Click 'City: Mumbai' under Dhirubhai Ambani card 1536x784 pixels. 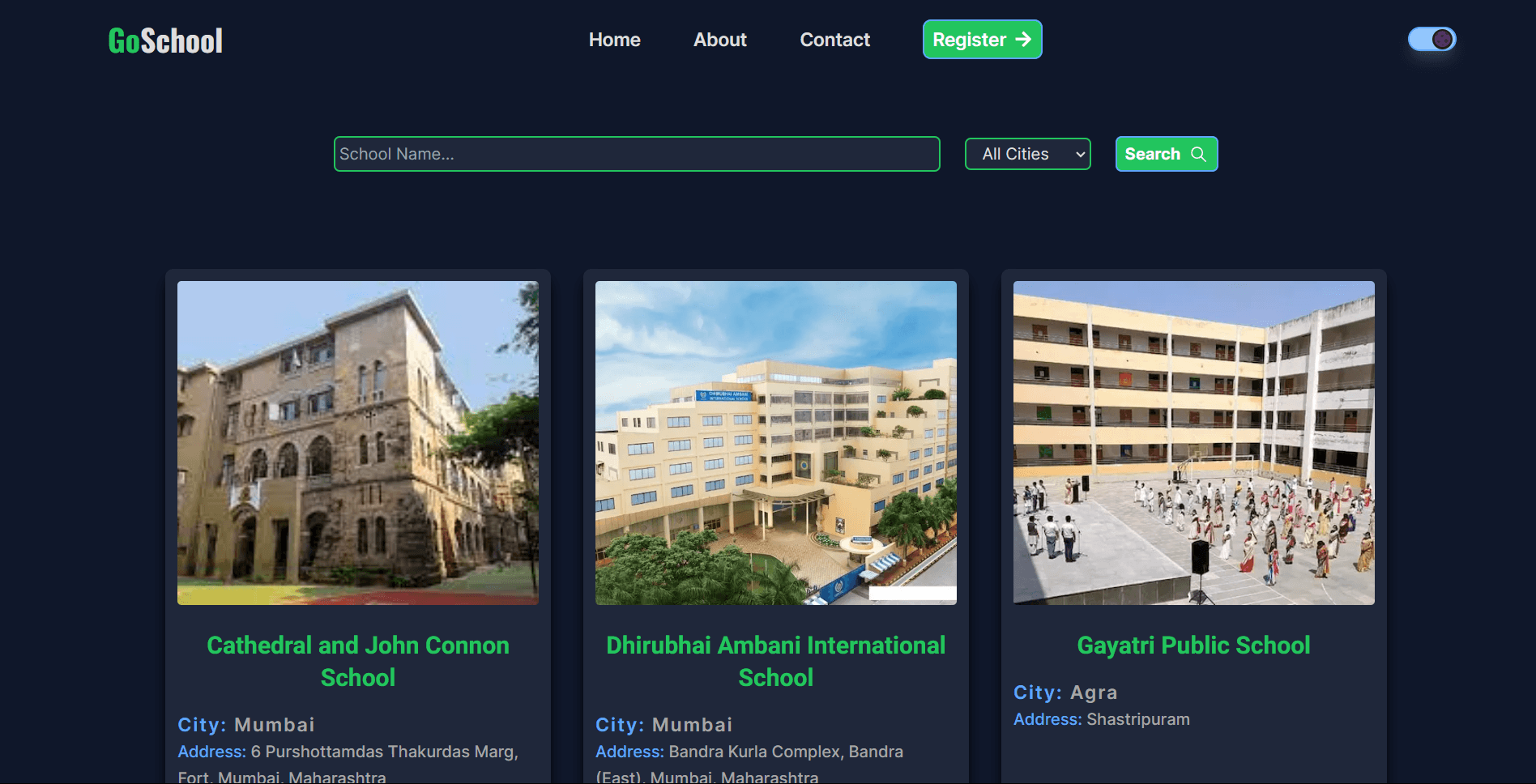tap(664, 725)
